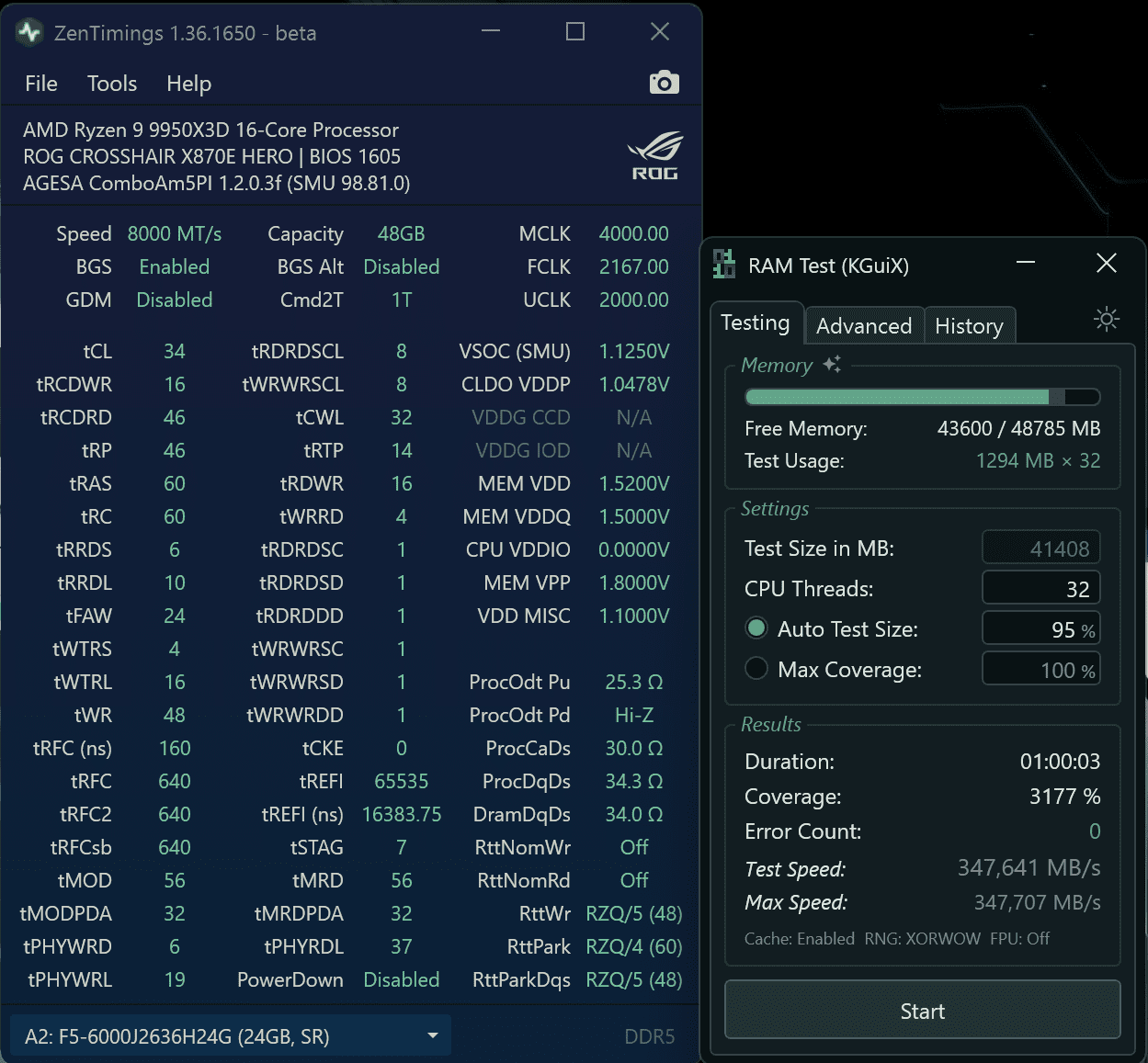Screen dimensions: 1148x1063
Task: Select the Auto Test Size radio button
Action: 756,628
